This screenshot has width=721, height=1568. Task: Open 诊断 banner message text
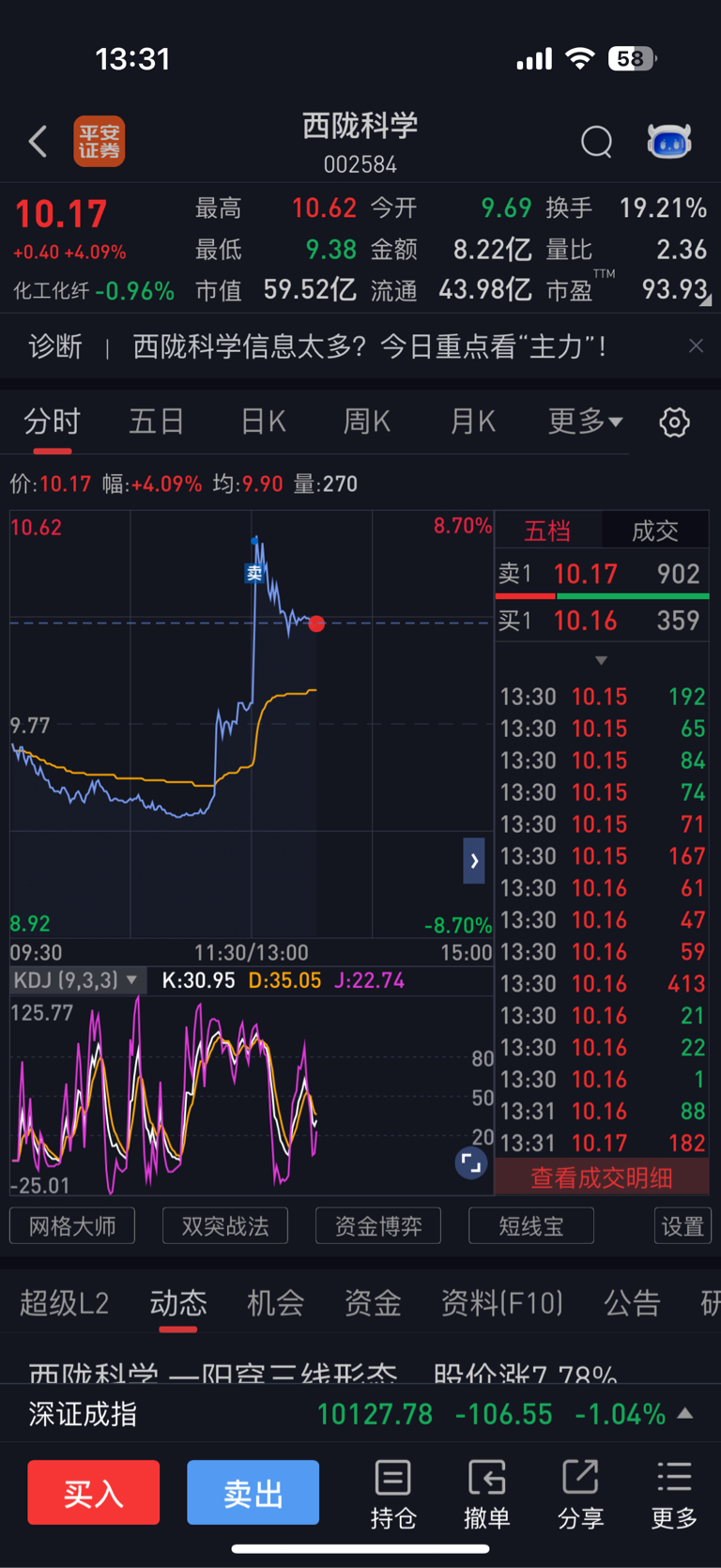click(x=369, y=346)
